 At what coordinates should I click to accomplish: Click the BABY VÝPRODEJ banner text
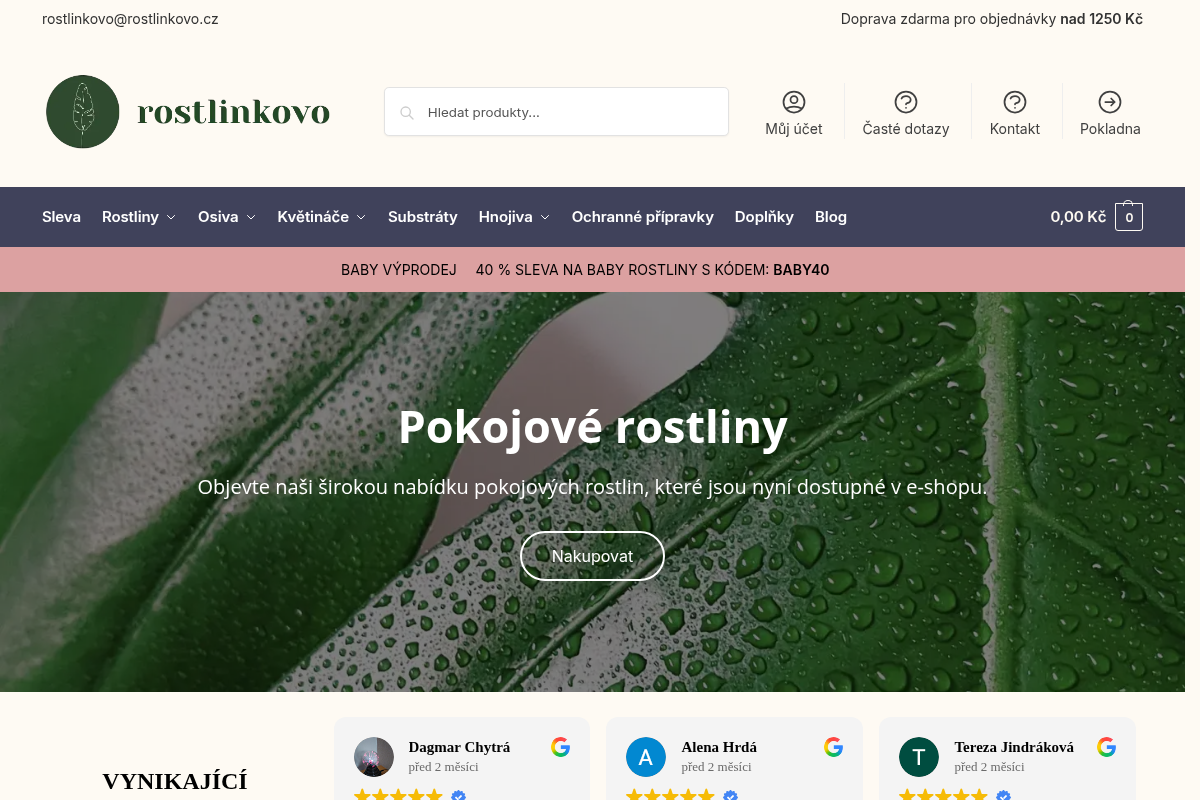click(399, 270)
